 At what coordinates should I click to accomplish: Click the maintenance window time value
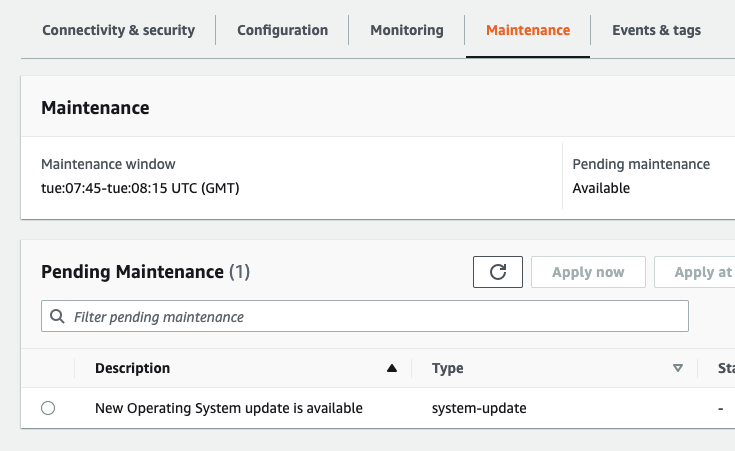(140, 188)
